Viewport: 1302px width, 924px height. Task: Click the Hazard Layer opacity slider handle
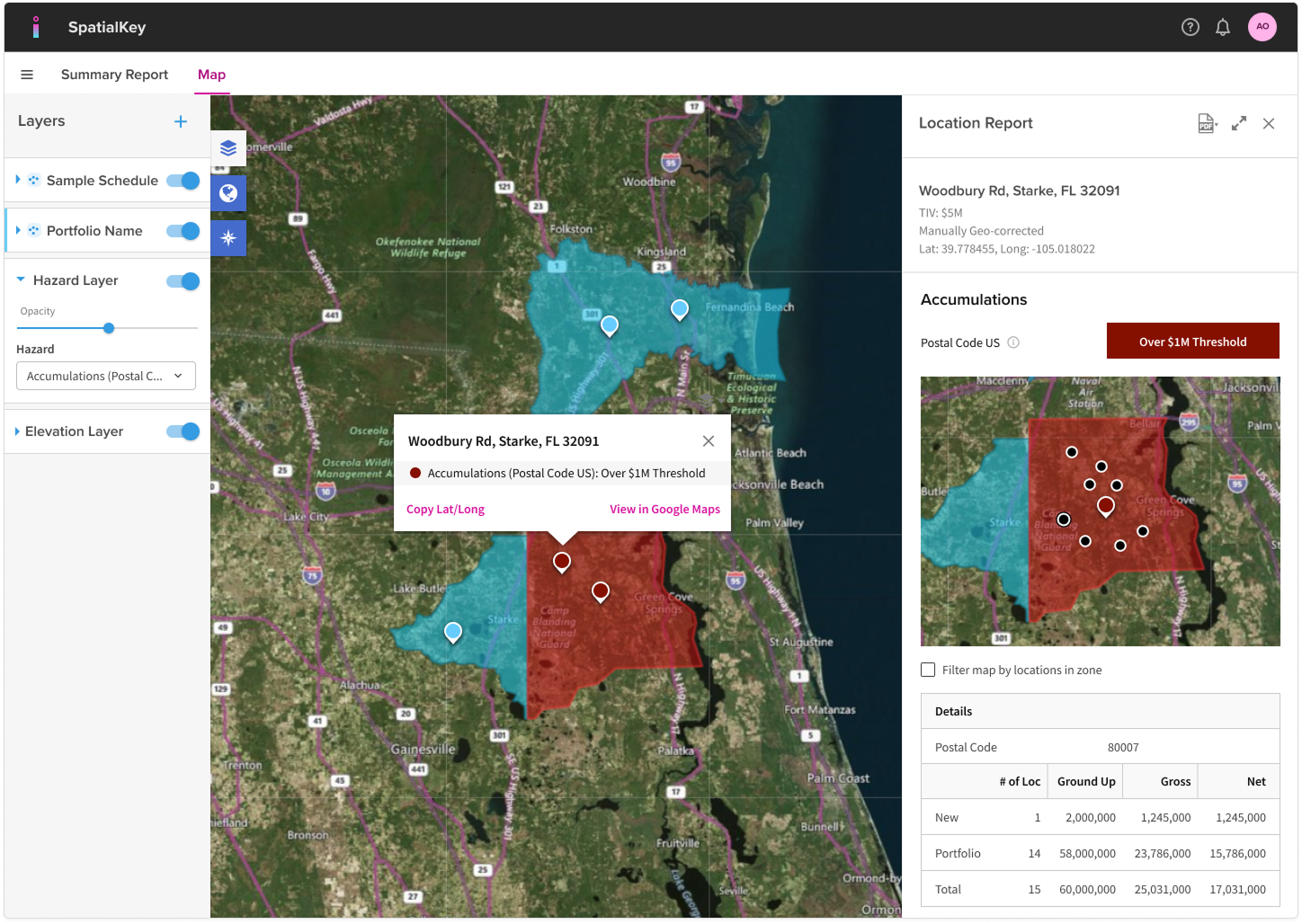(109, 328)
